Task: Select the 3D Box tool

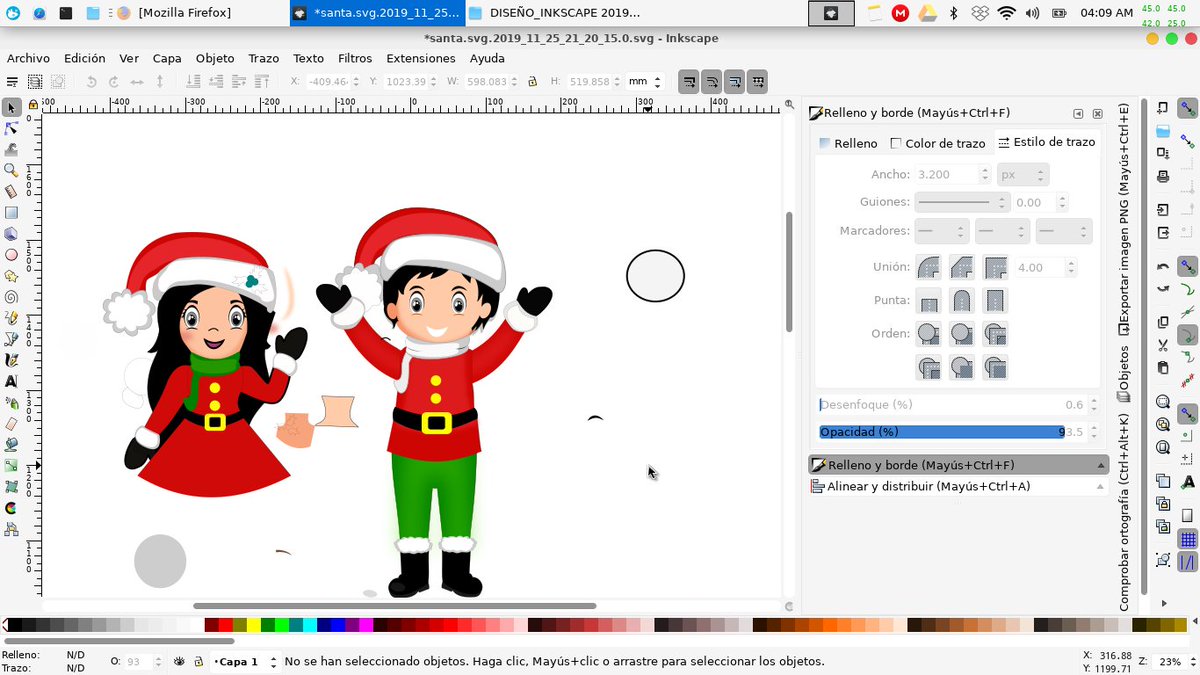Action: coord(11,233)
